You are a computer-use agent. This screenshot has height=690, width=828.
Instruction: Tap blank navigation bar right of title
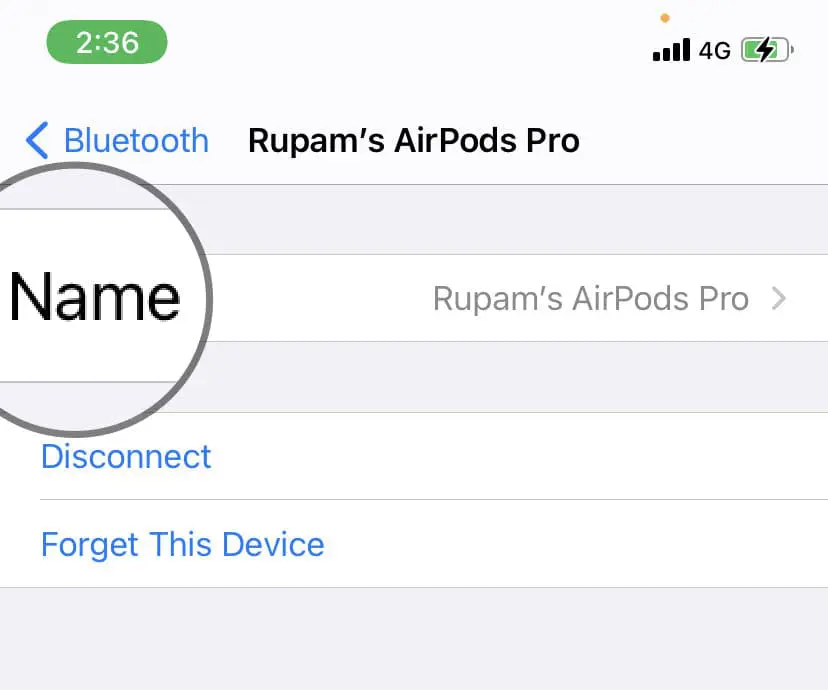pyautogui.click(x=702, y=140)
